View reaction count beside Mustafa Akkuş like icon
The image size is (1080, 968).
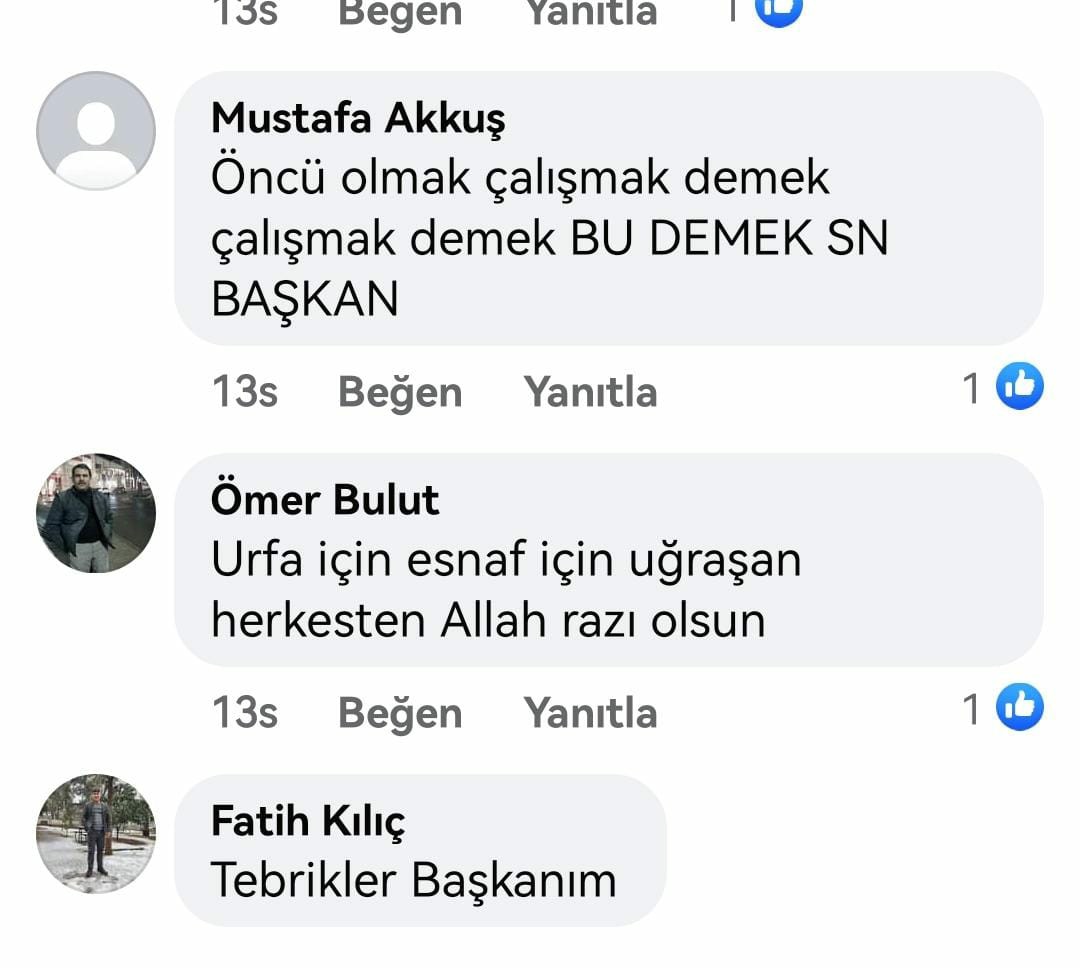[971, 389]
